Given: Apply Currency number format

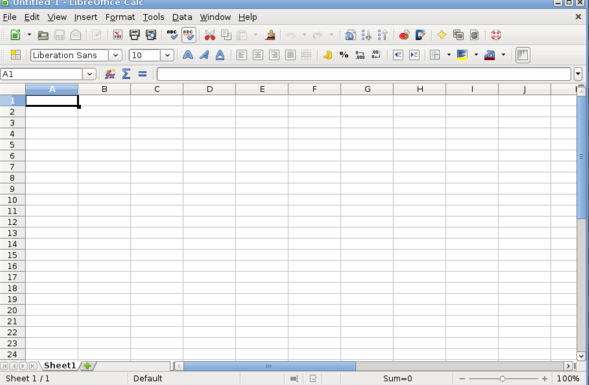Looking at the screenshot, I should (328, 55).
